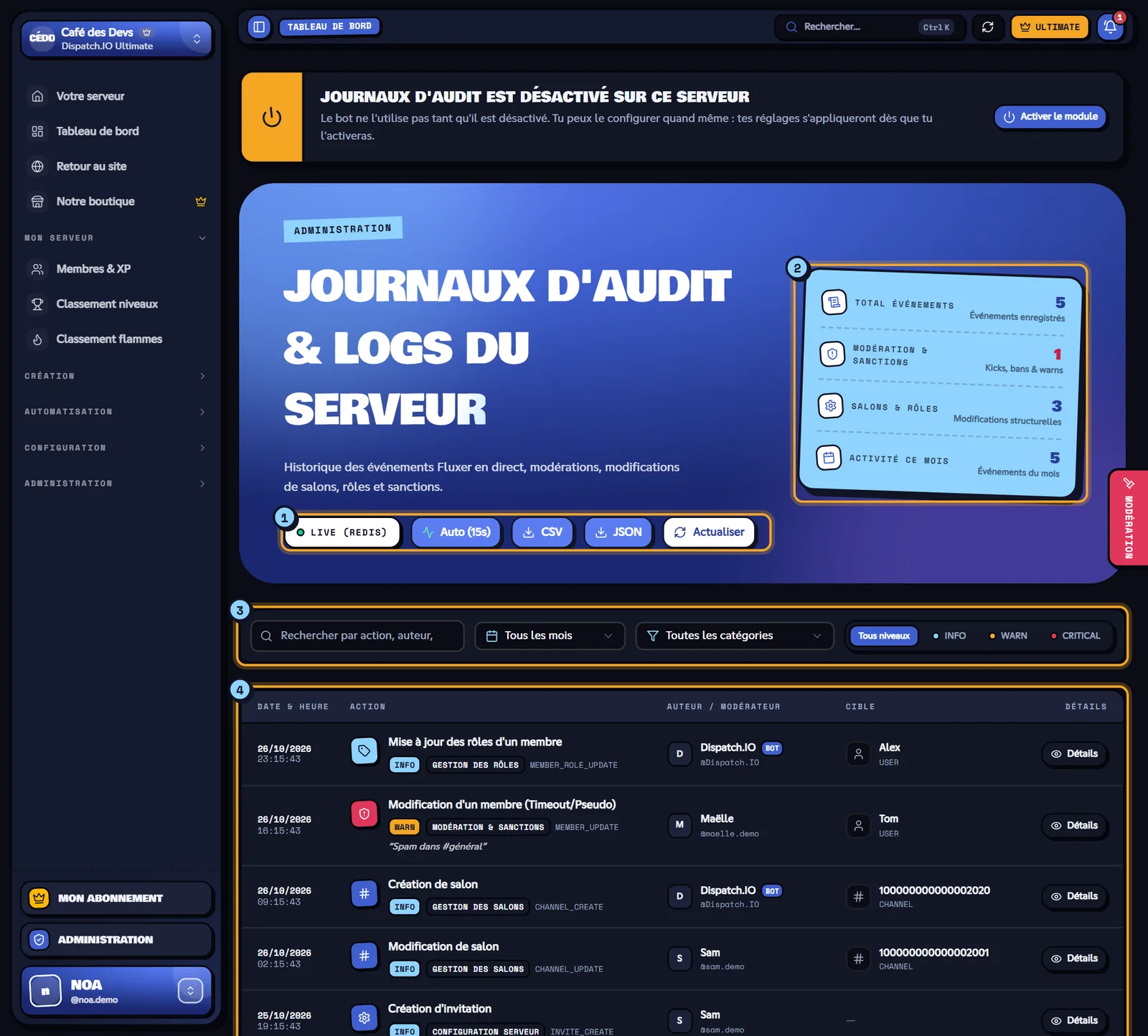Click the hash icon of Modification de salon event

point(364,956)
